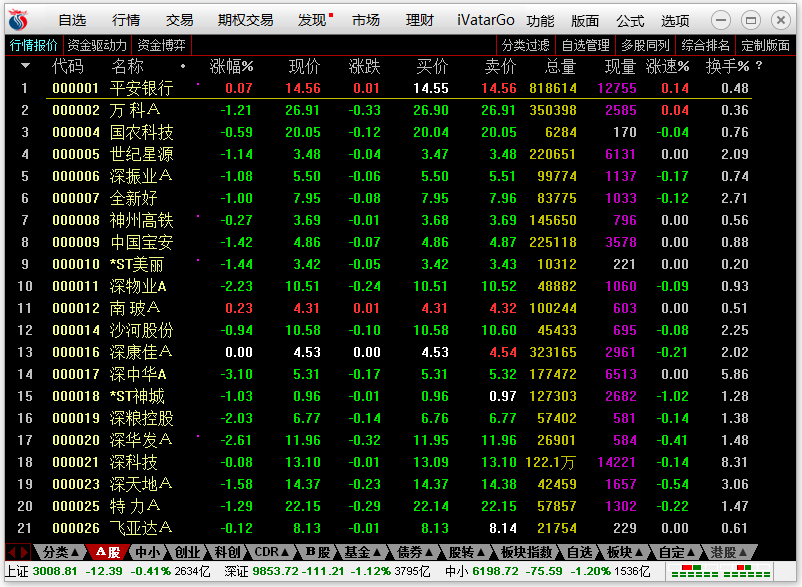This screenshot has width=802, height=587.
Task: Select the 平安银行 stock row
Action: pyautogui.click(x=399, y=88)
